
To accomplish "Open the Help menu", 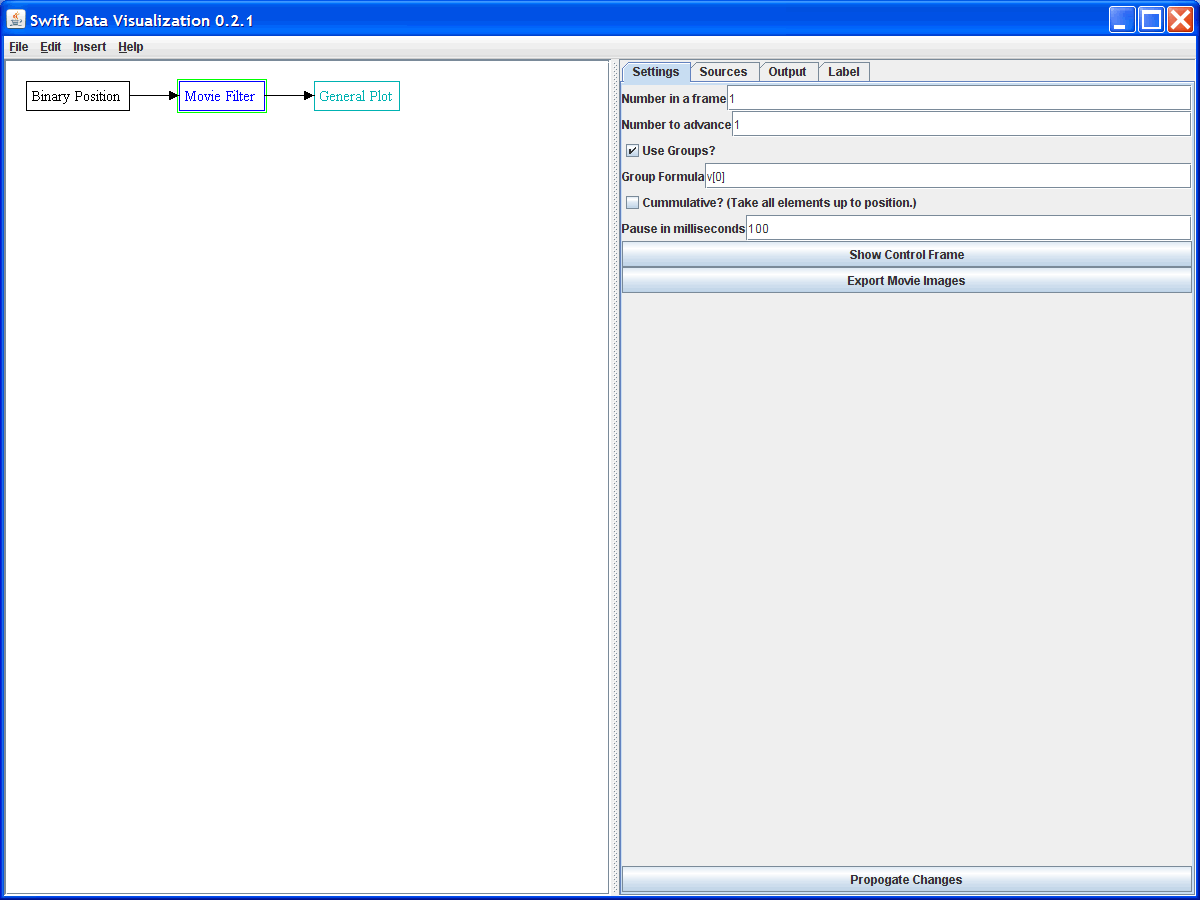I will tap(131, 47).
